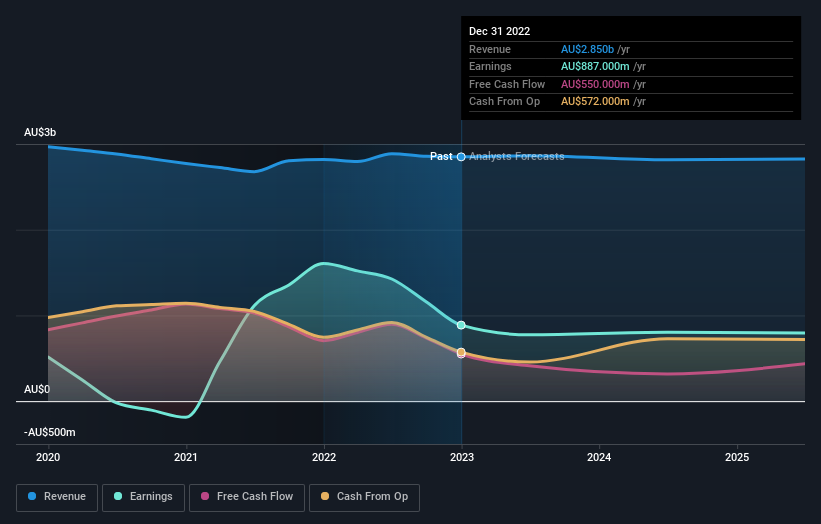Click the Cash From Op label in tooltip
821x524 pixels.
pos(504,102)
